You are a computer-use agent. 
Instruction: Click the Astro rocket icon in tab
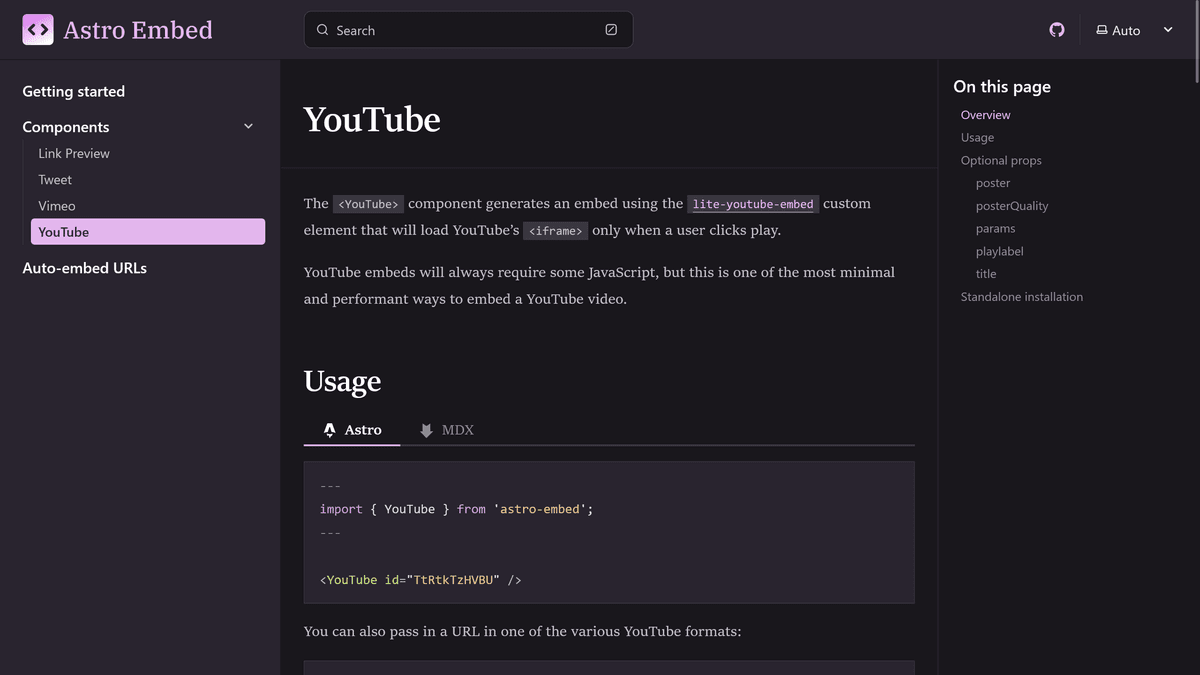coord(330,430)
